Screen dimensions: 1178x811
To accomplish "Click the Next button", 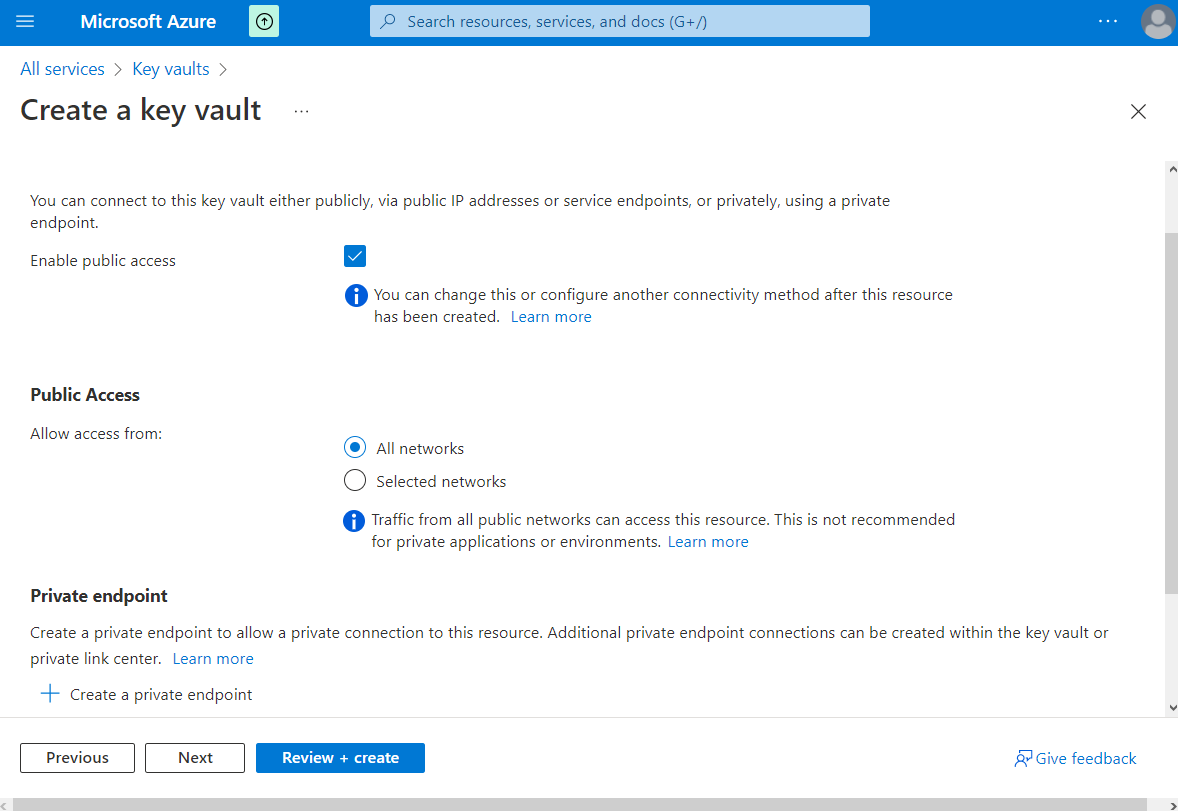I will pyautogui.click(x=195, y=758).
